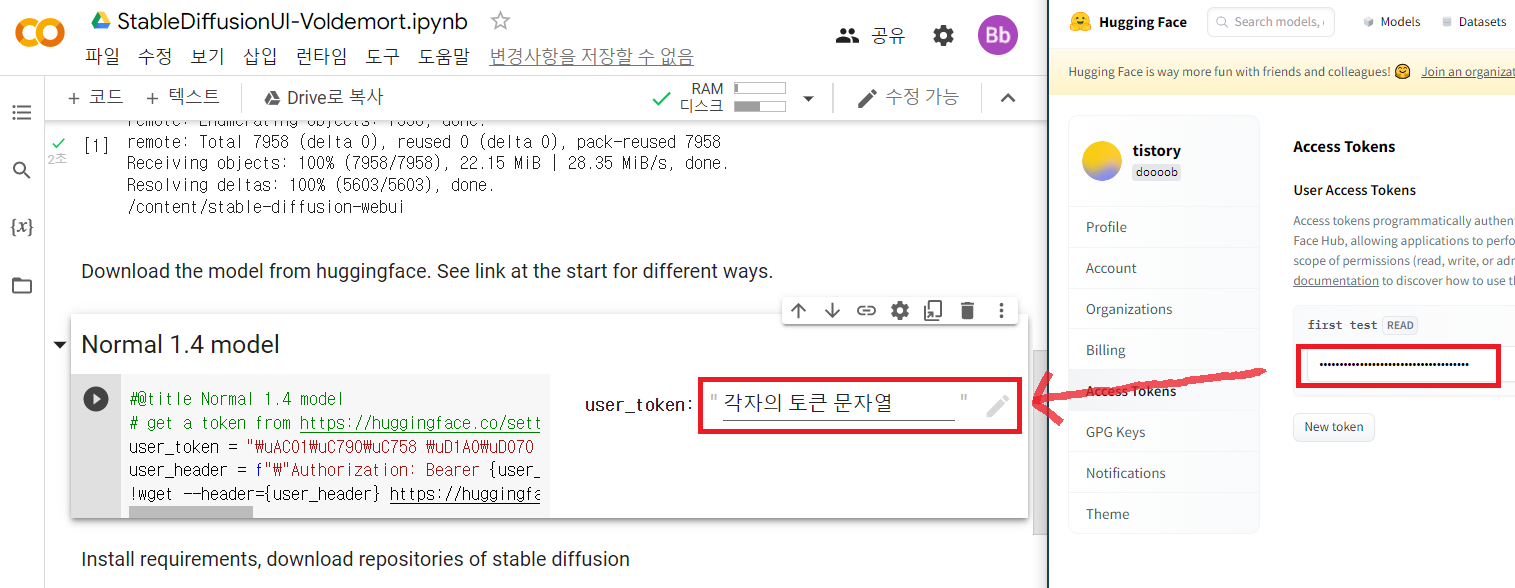Image resolution: width=1515 pixels, height=588 pixels.
Task: Run the Normal 1.4 model cell
Action: coord(96,399)
